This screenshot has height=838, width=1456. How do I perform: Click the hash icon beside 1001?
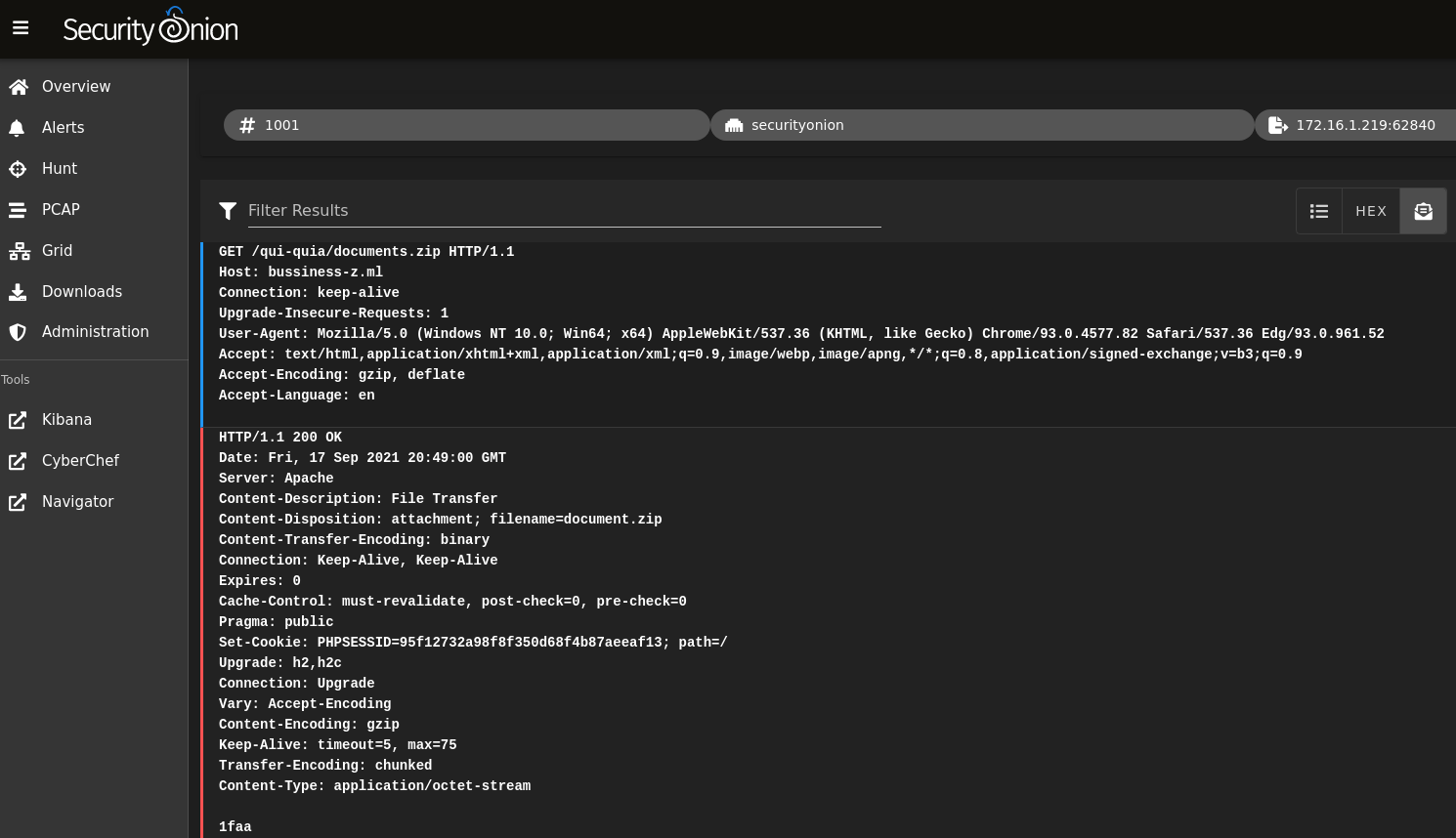tap(247, 125)
